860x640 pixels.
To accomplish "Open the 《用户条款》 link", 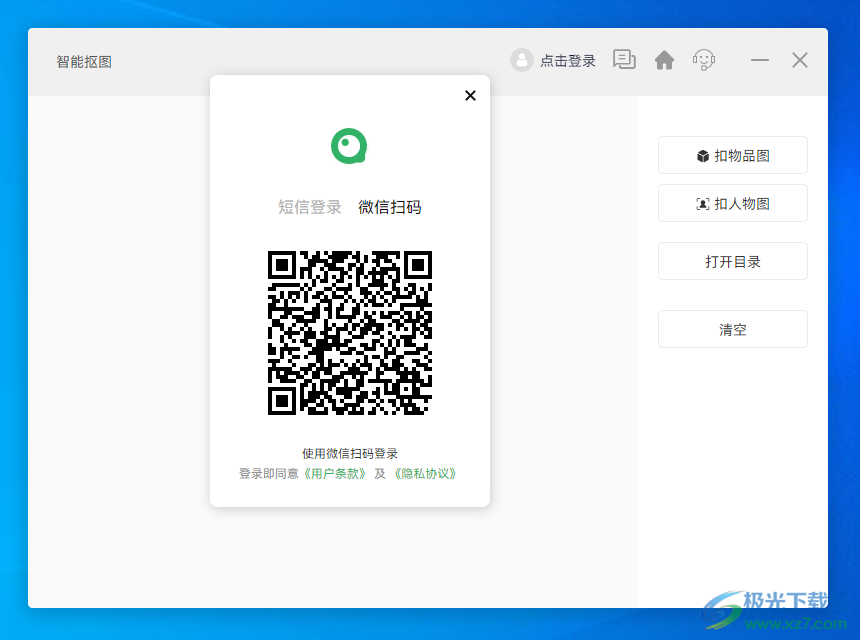I will click(x=335, y=473).
